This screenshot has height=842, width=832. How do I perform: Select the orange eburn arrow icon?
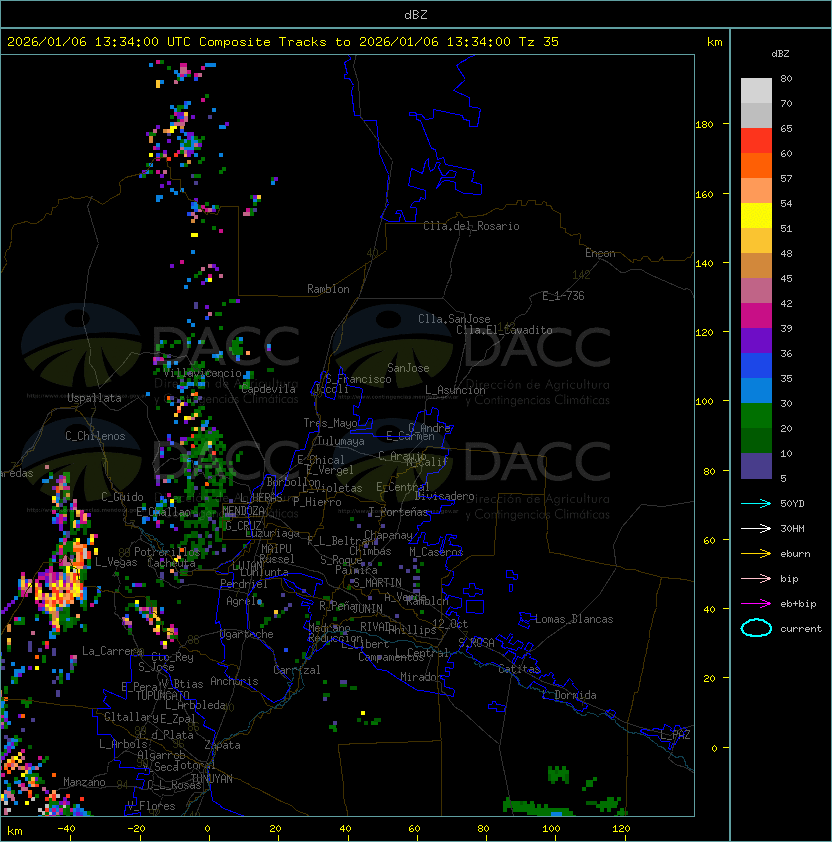click(x=756, y=553)
